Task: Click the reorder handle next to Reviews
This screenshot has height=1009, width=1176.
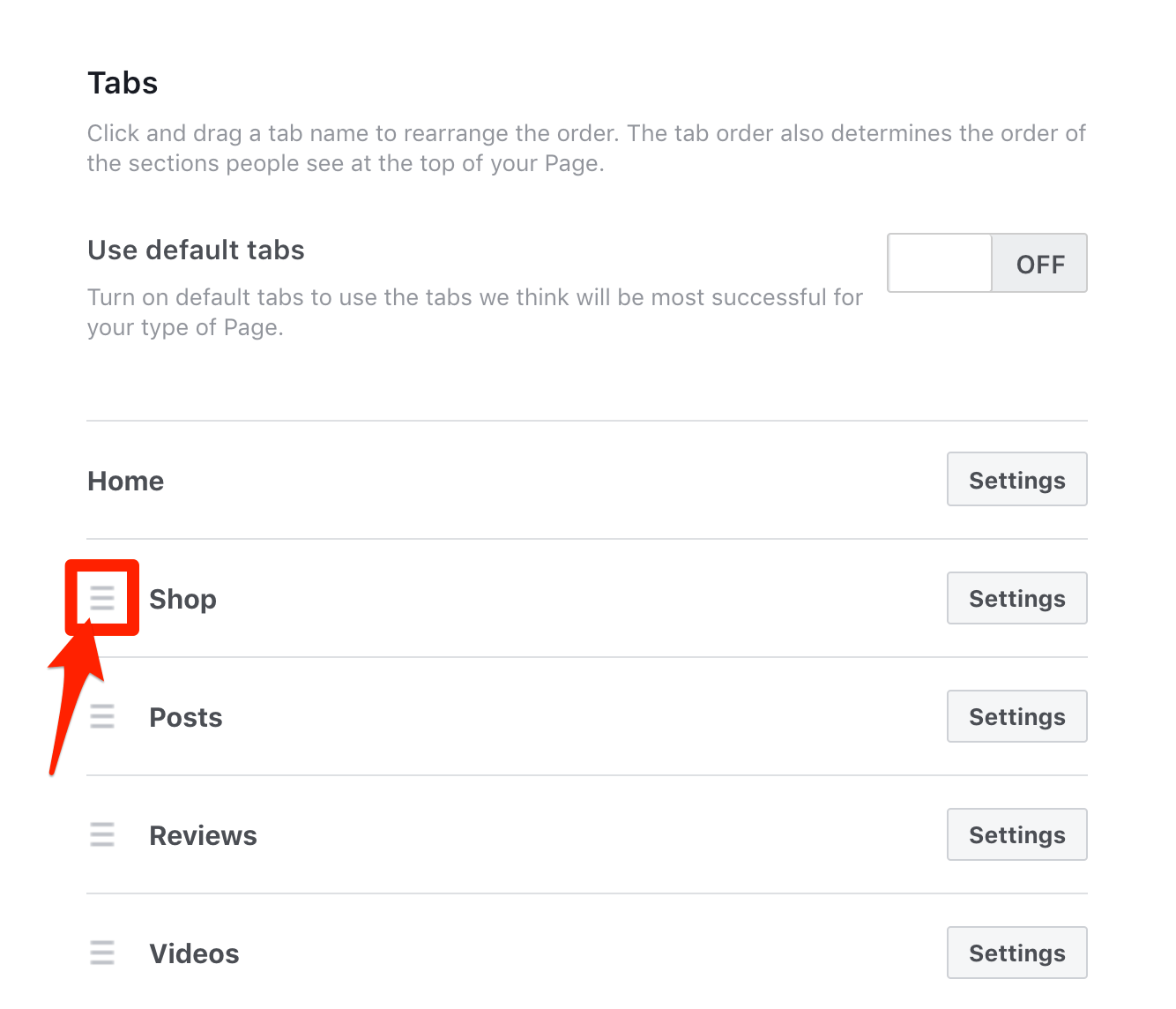Action: 102,834
